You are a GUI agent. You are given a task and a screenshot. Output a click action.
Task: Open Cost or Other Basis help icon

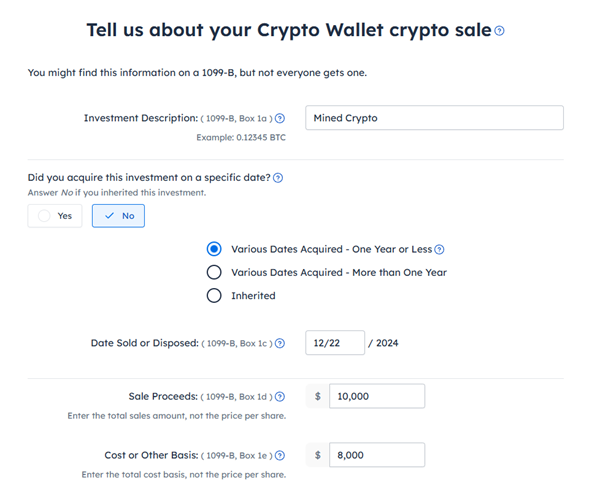pos(280,455)
